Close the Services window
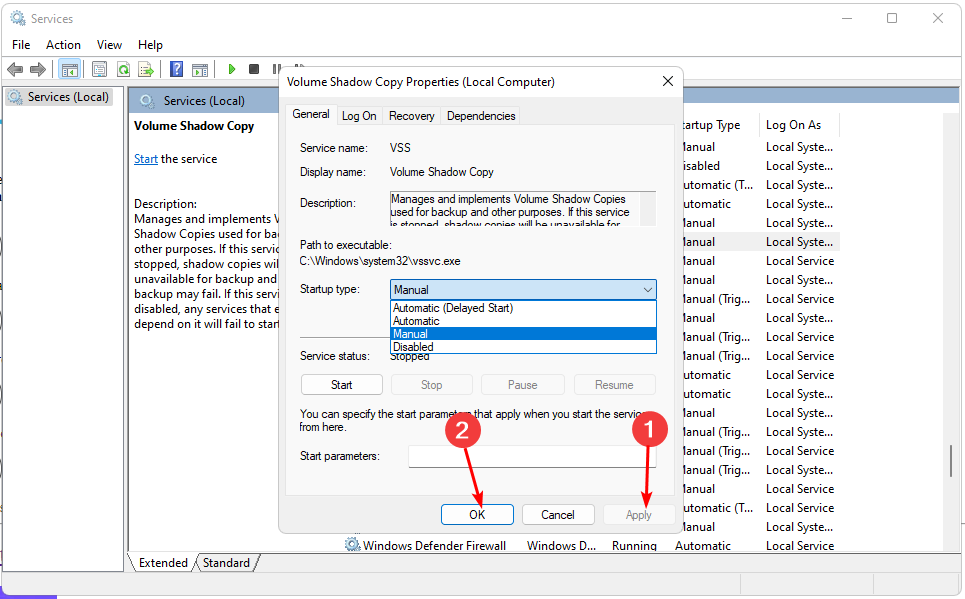 click(x=937, y=18)
